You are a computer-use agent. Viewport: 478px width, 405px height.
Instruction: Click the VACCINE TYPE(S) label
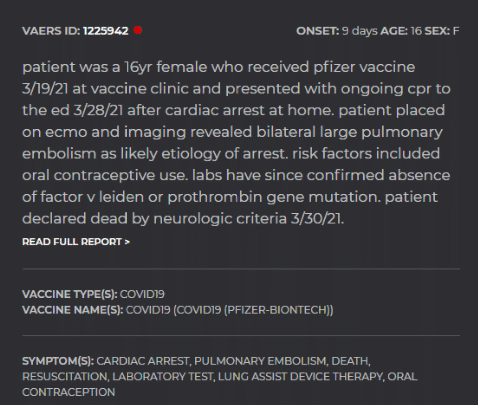pyautogui.click(x=70, y=294)
